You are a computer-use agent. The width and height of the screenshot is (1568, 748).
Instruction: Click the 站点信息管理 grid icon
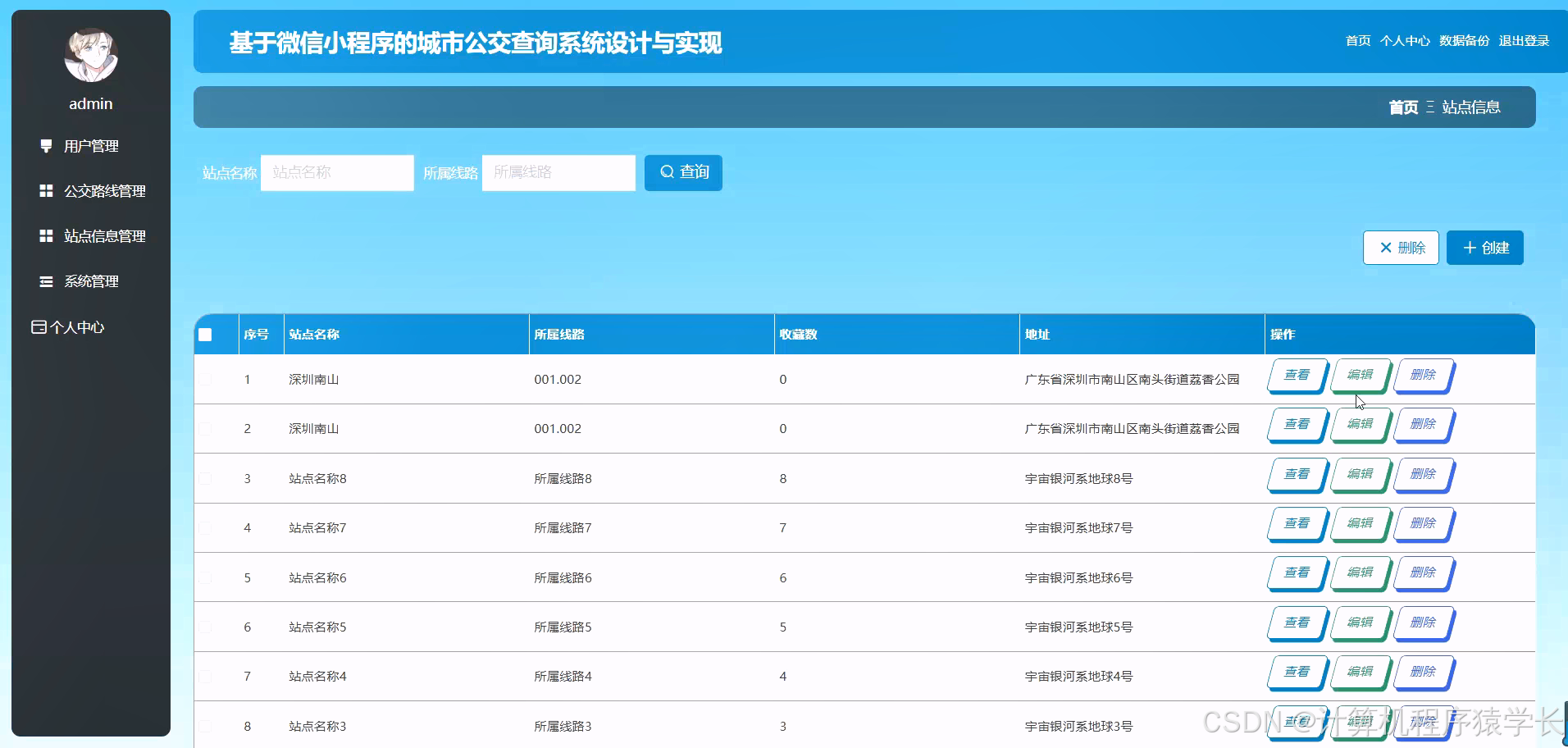45,235
